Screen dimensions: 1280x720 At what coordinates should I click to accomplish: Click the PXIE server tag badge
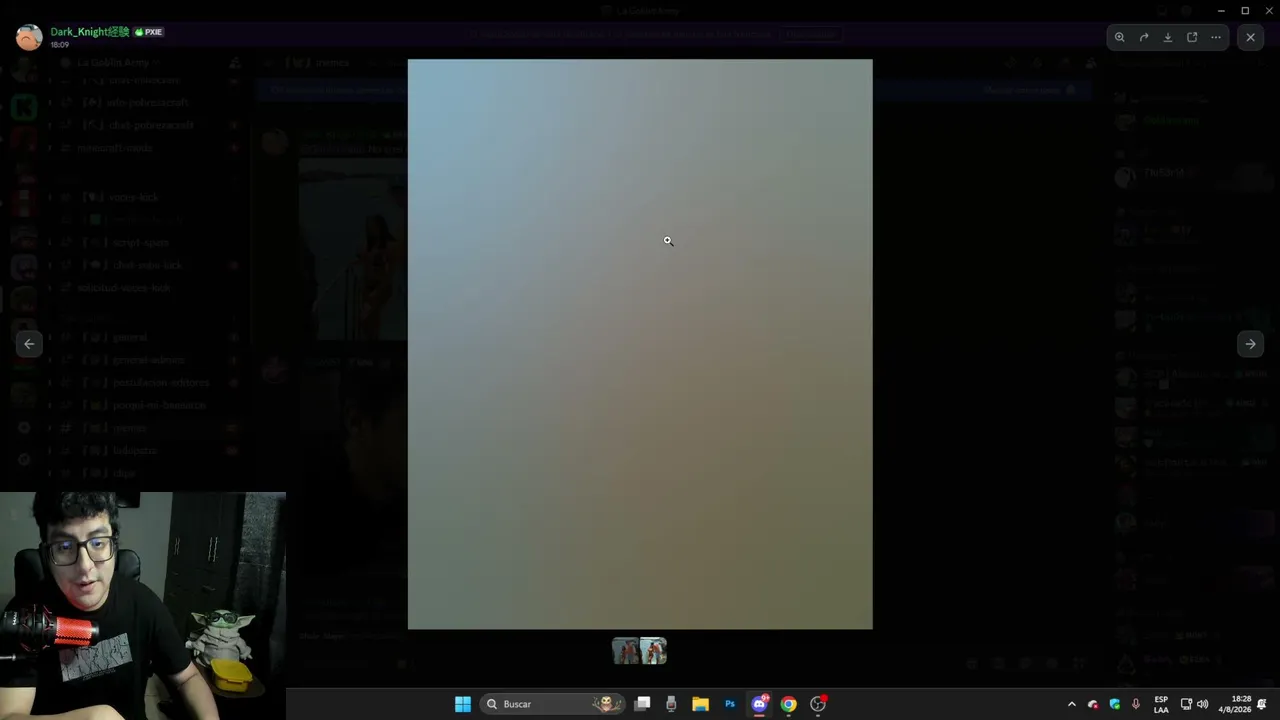149,32
